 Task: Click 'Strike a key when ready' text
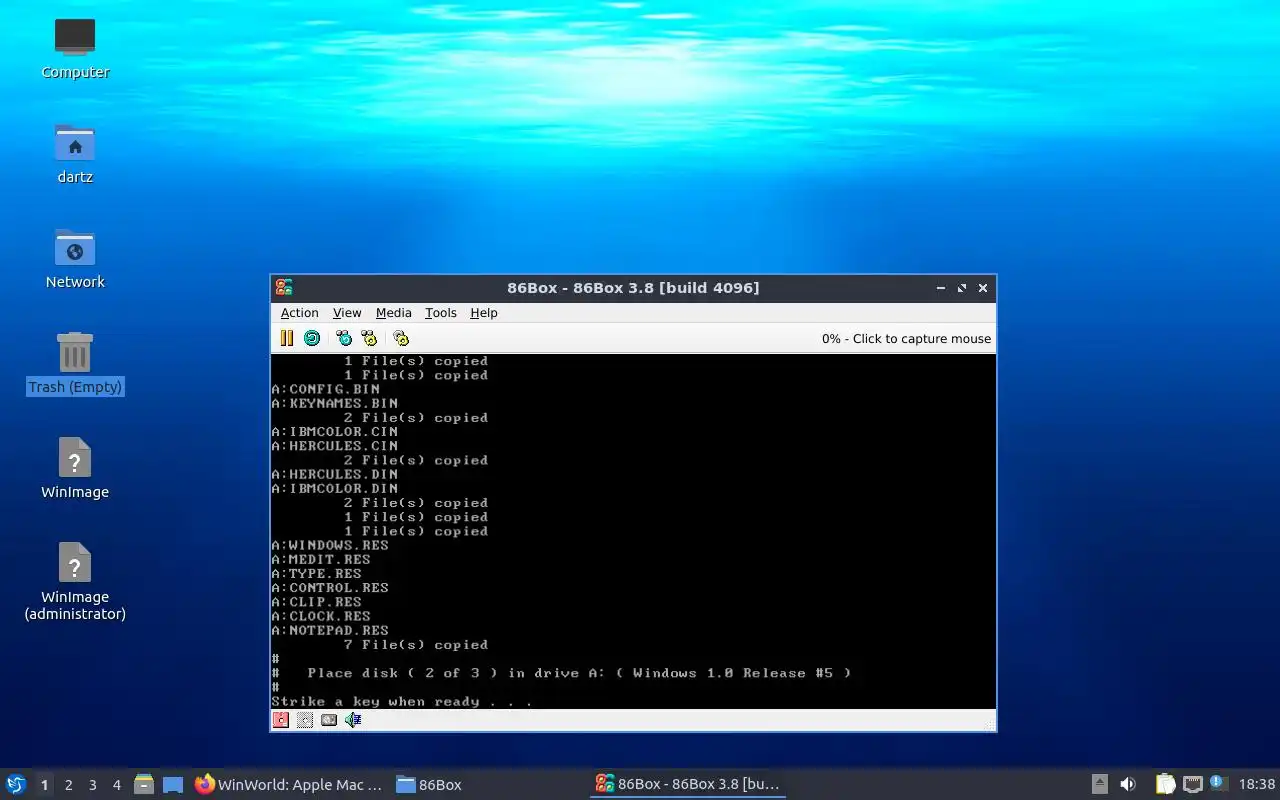pos(401,702)
